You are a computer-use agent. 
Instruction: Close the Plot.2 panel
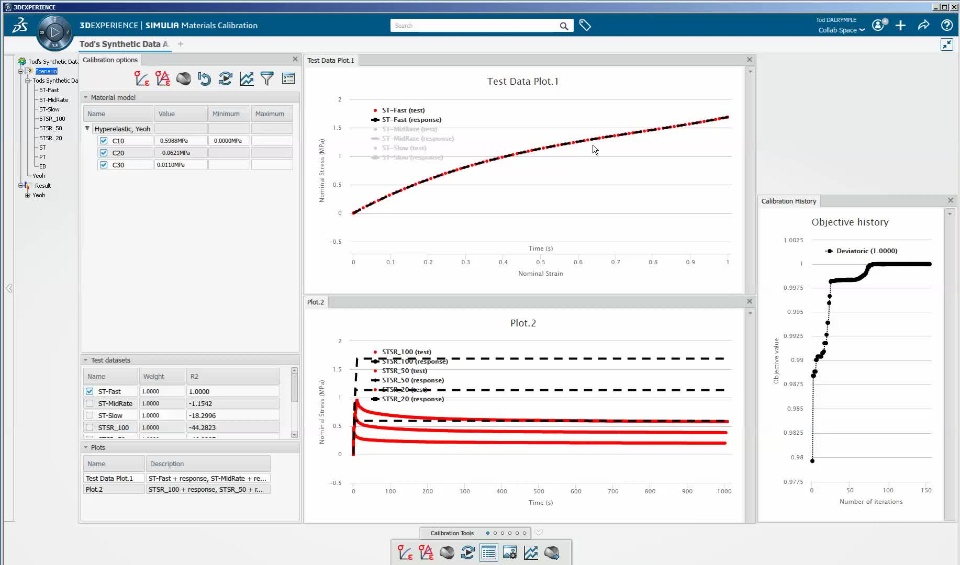click(749, 301)
